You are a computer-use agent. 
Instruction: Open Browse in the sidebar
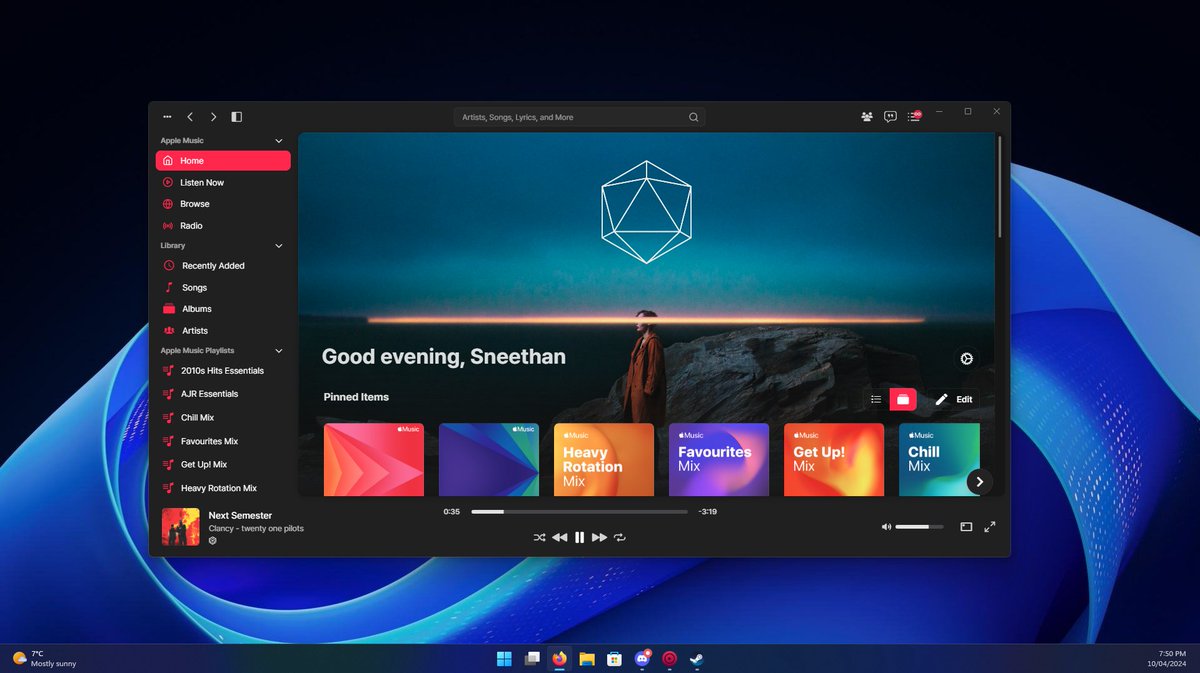(x=223, y=204)
